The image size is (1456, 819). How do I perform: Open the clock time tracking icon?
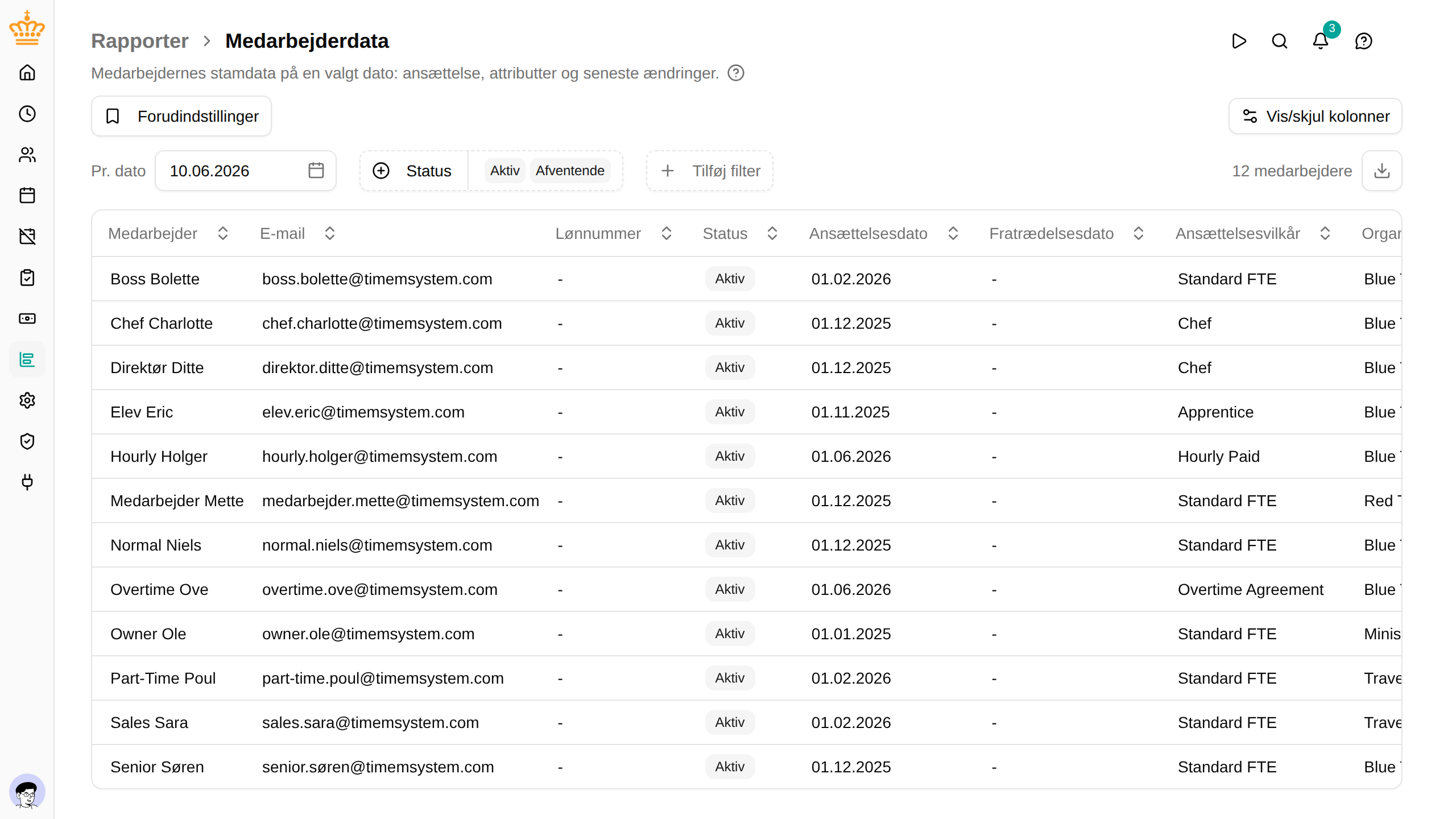(x=27, y=114)
